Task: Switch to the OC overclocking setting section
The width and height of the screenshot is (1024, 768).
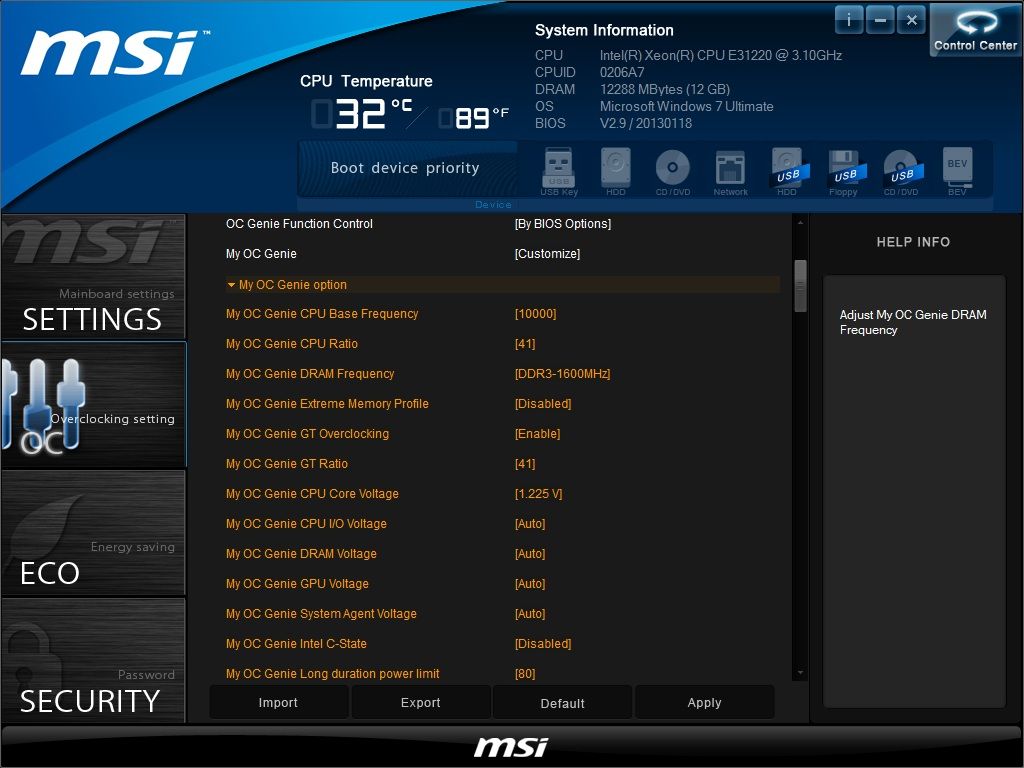Action: pos(93,404)
